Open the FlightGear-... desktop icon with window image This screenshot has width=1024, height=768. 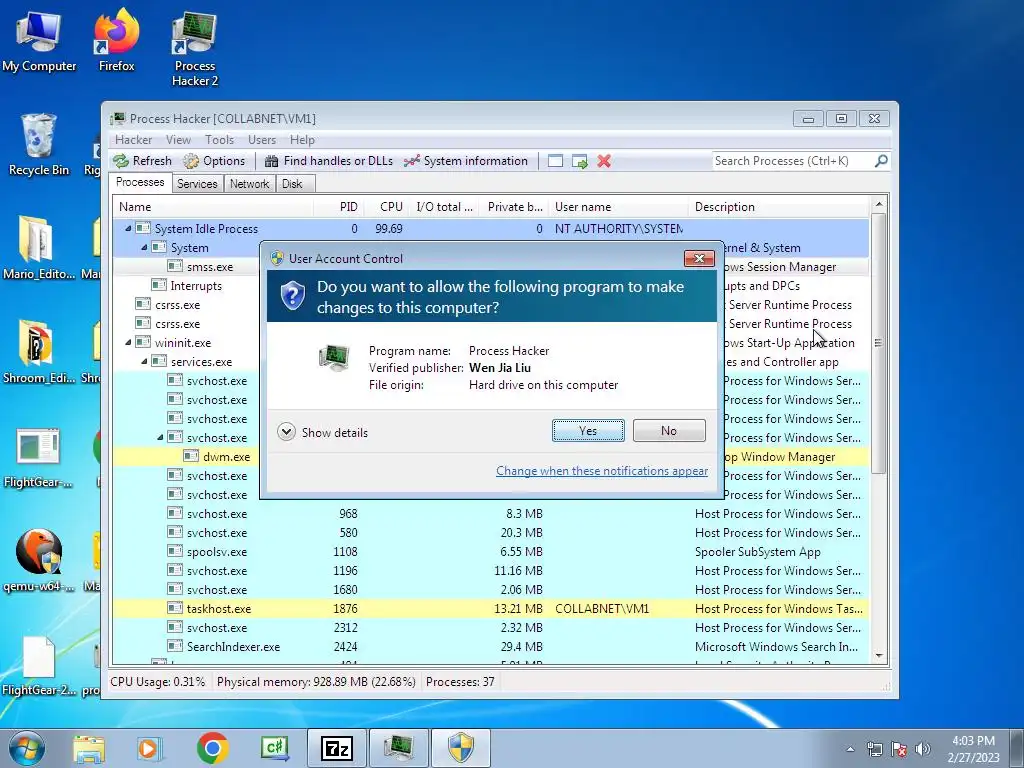pos(38,457)
